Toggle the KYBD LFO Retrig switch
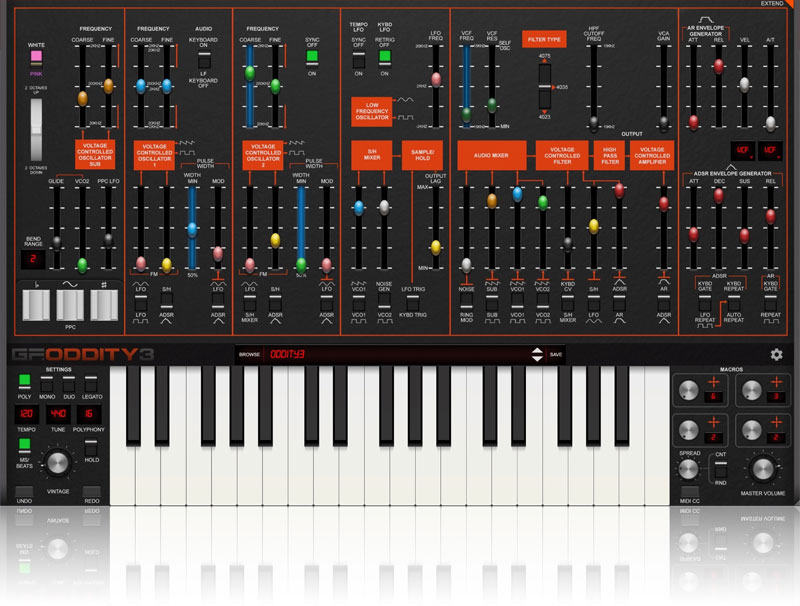Screen dimensions: 800x606 point(384,56)
